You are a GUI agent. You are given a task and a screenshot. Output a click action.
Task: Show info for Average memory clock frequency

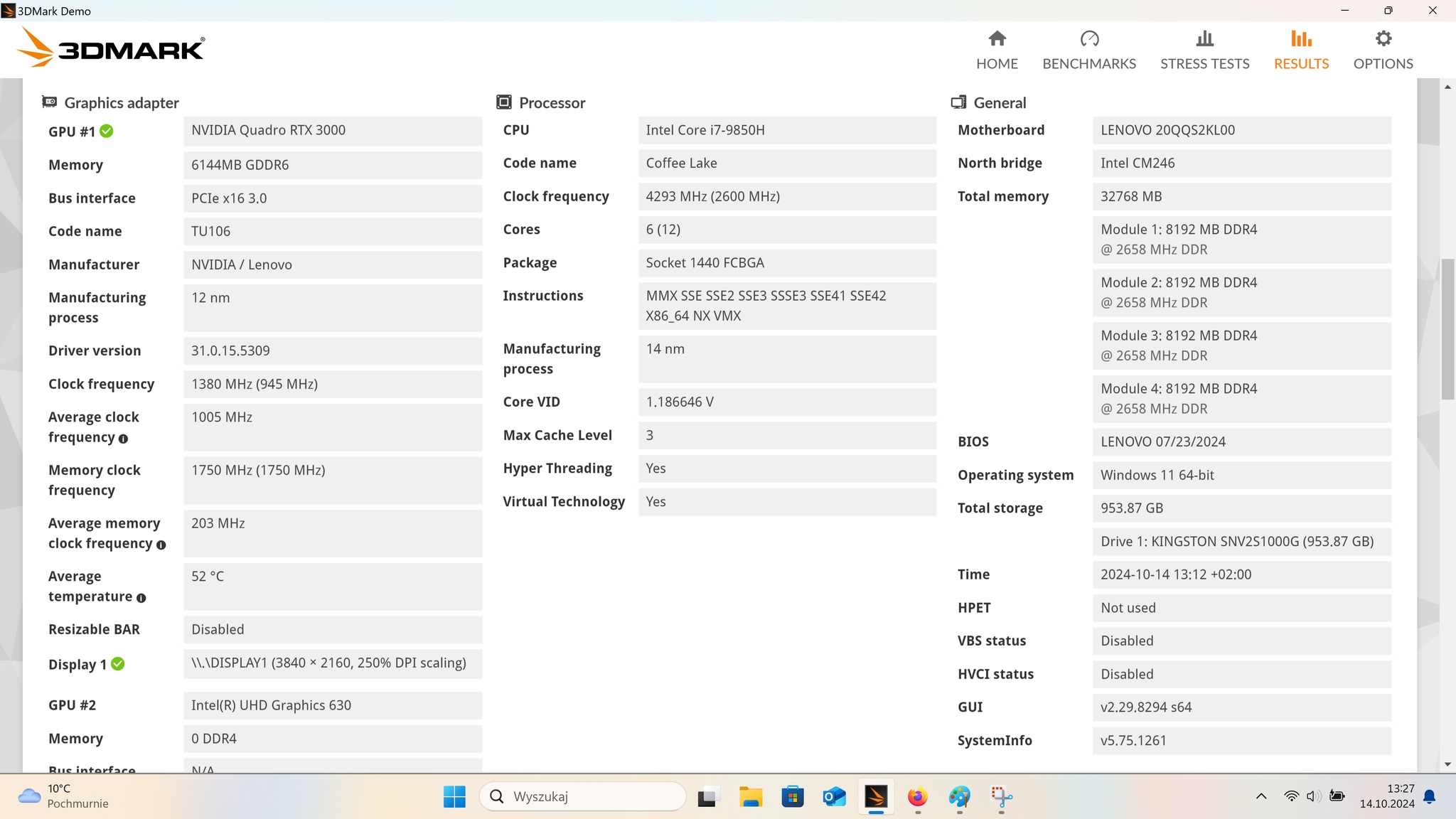(x=161, y=545)
